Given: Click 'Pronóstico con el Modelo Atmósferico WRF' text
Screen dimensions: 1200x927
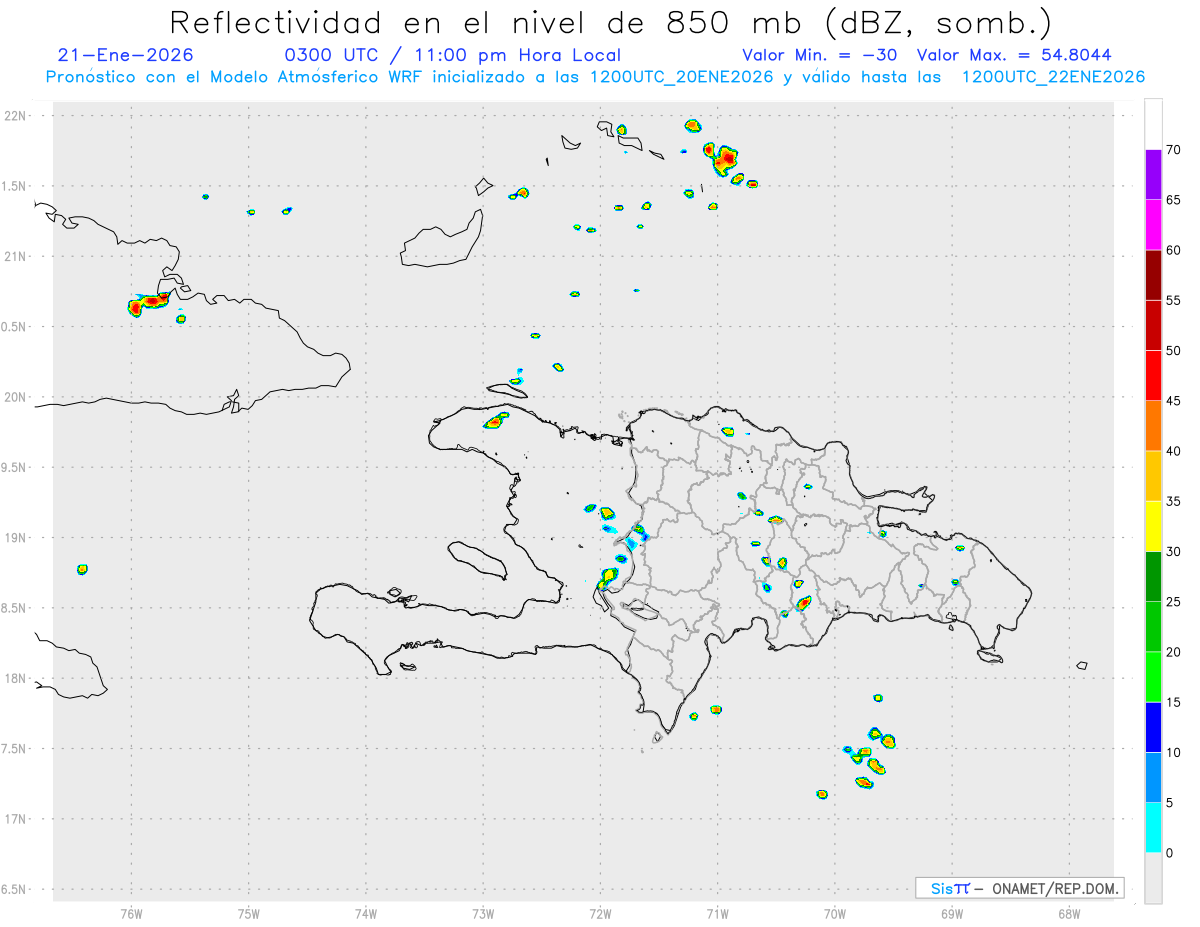Looking at the screenshot, I should [x=237, y=77].
